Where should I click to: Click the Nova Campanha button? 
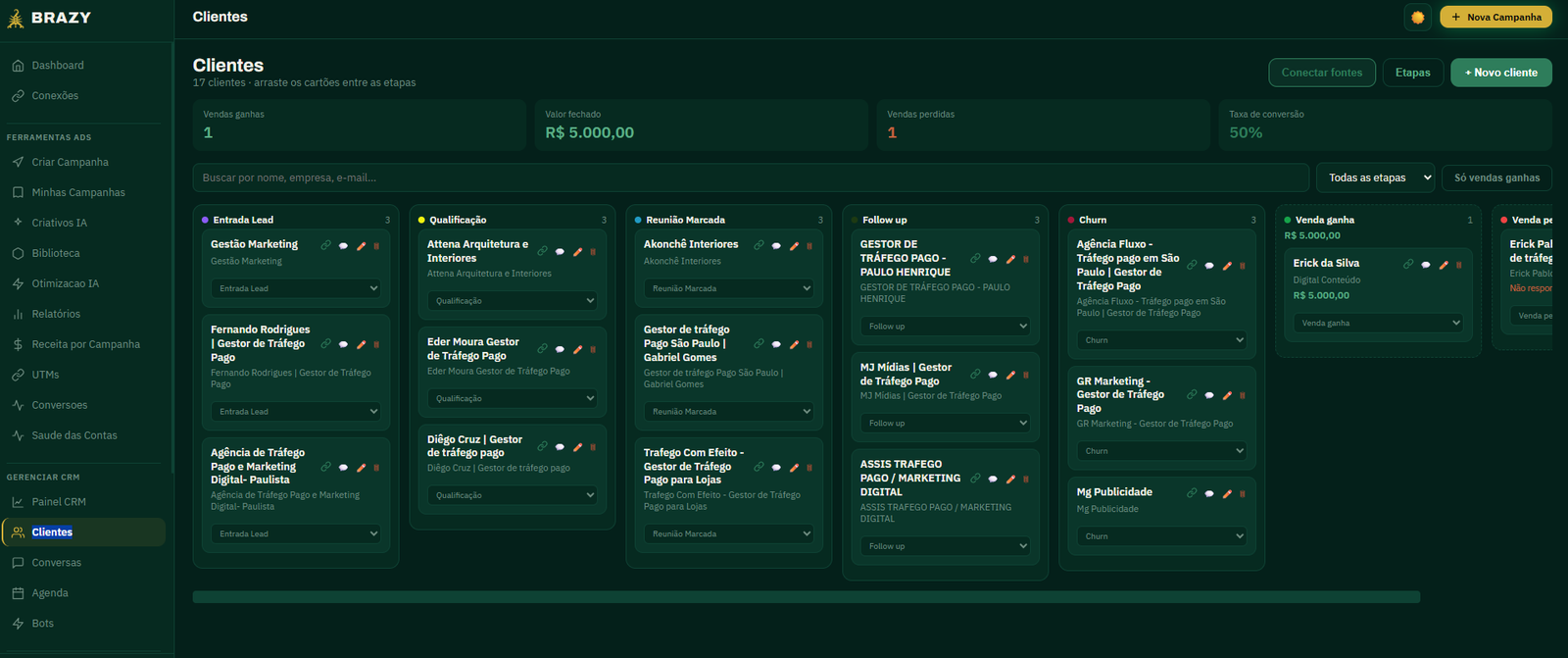(1495, 17)
